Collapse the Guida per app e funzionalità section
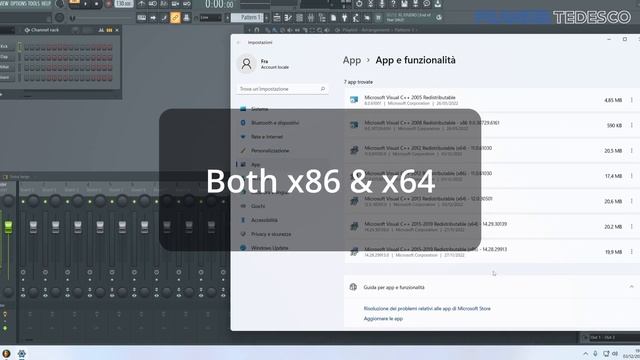This screenshot has width=640, height=360. click(x=631, y=287)
